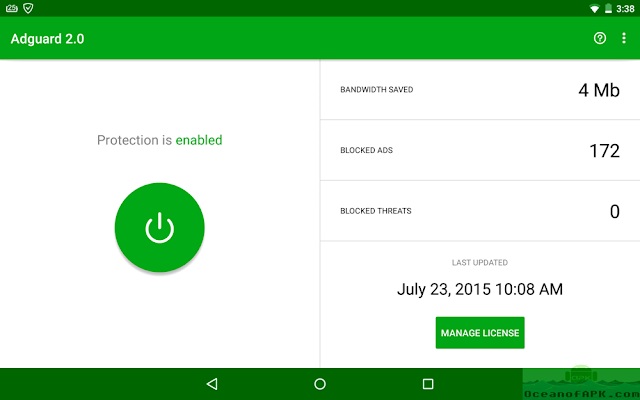Screen dimensions: 640x400
Task: Tap the Last Updated label
Action: [x=480, y=262]
